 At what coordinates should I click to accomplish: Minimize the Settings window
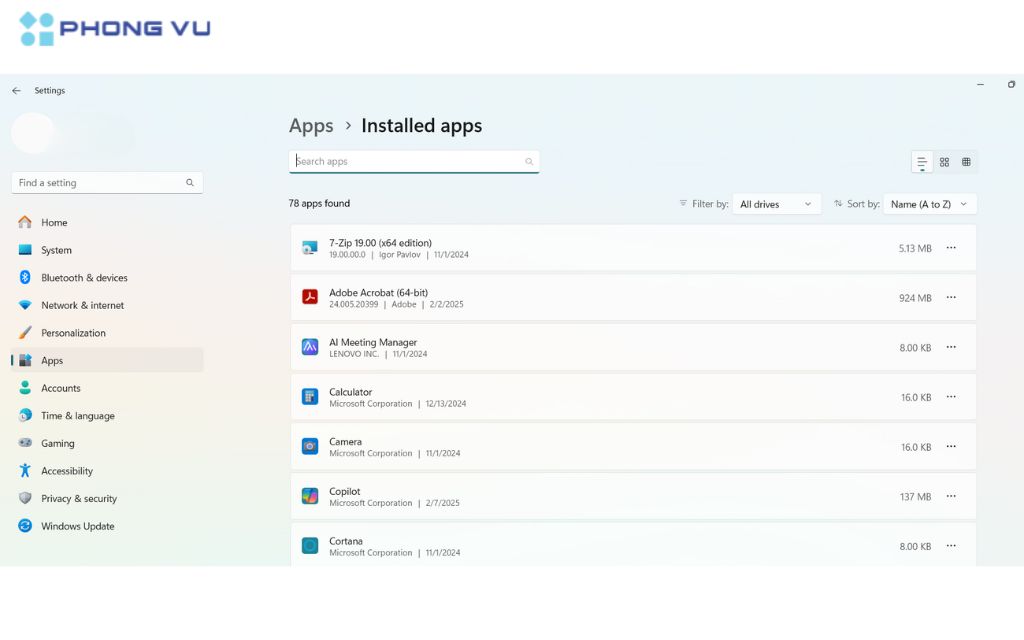980,84
